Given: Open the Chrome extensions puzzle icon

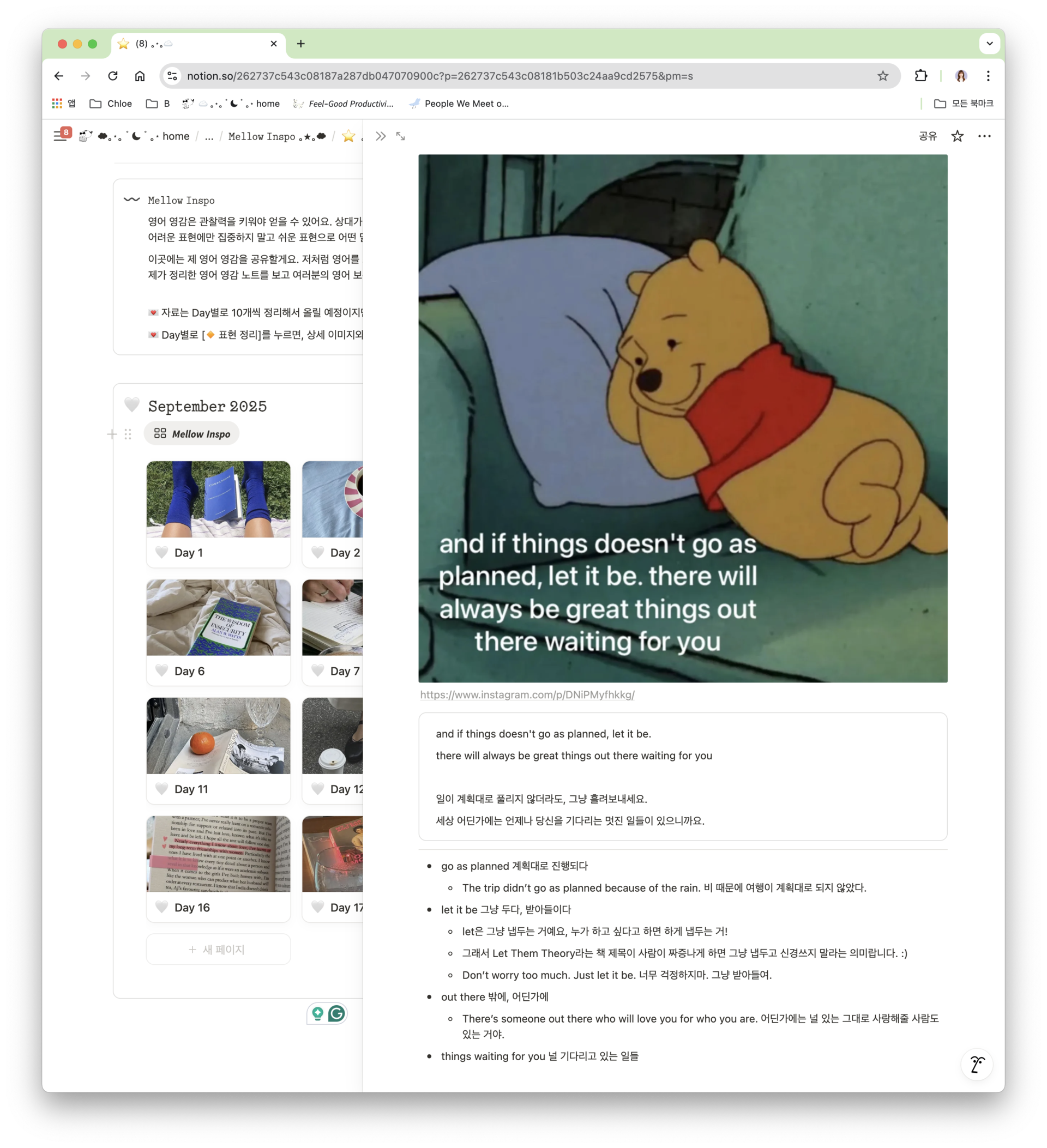Looking at the screenshot, I should (920, 76).
